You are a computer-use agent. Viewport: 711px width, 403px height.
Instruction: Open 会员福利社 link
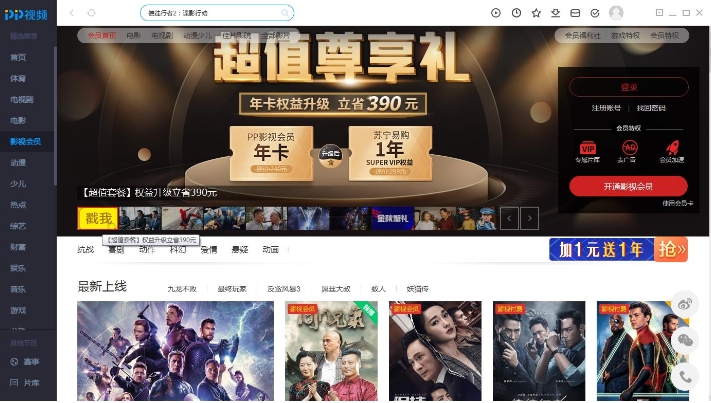583,35
